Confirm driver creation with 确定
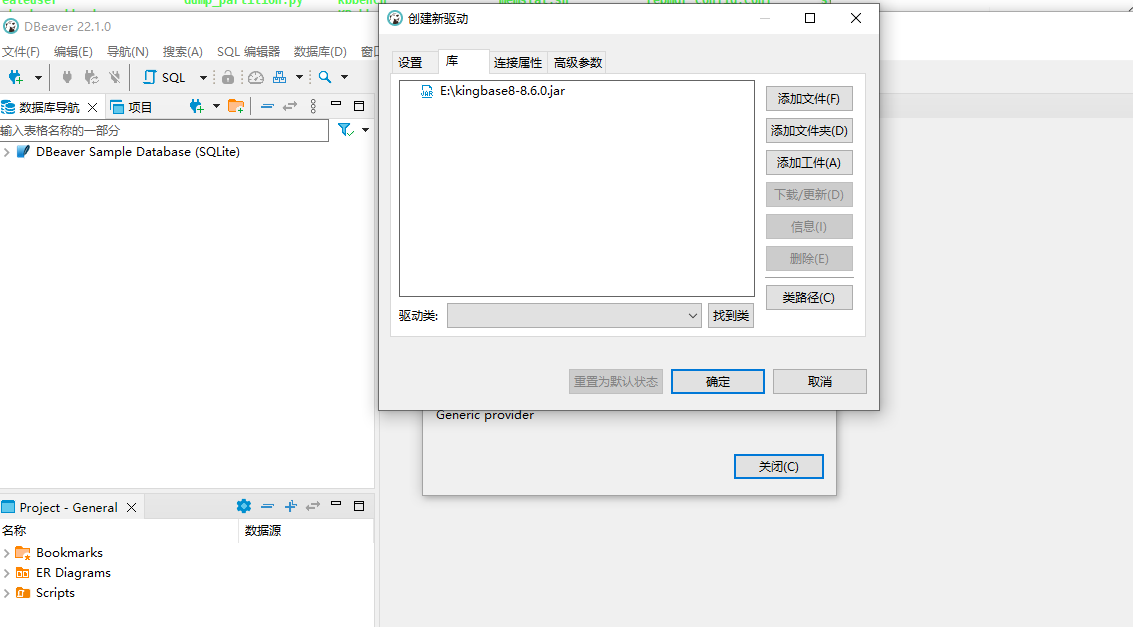1133x627 pixels. pyautogui.click(x=718, y=381)
